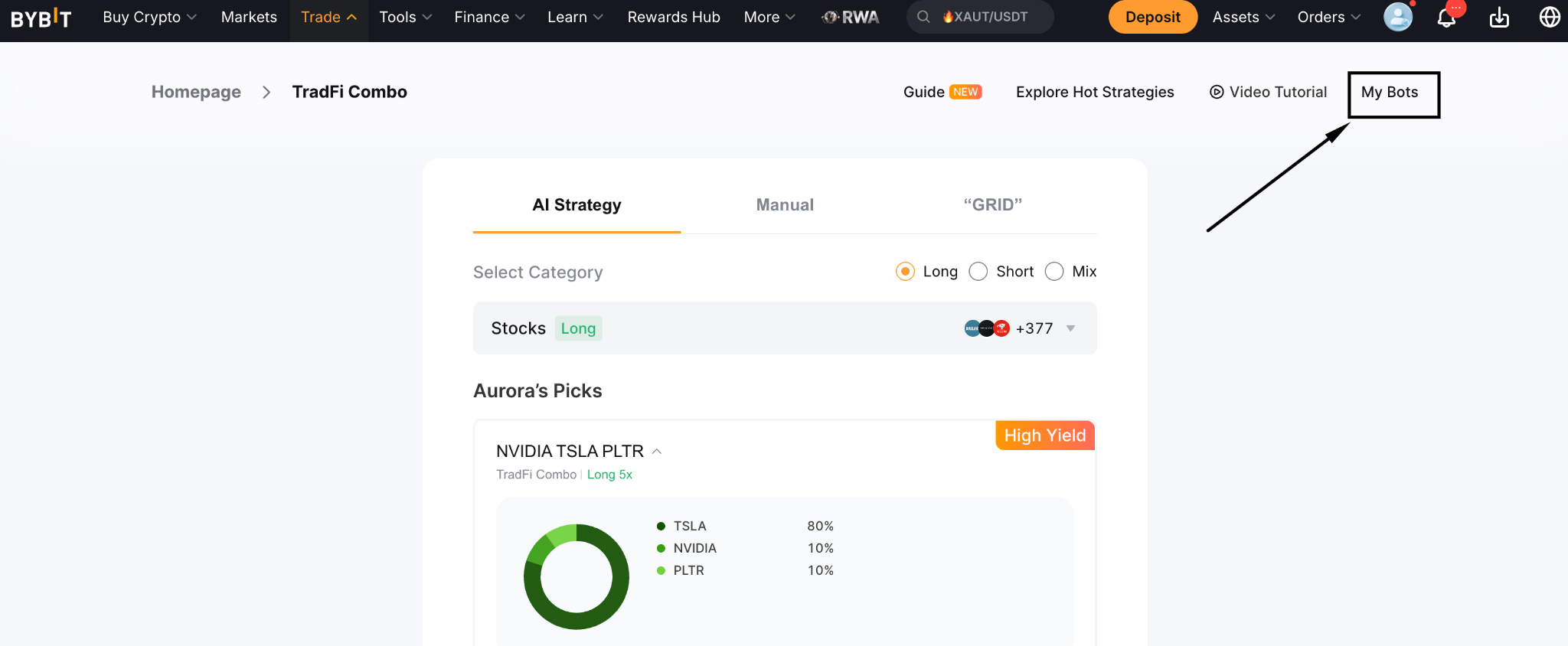Select the Short radio button
Screen dimensions: 1568x646
tap(978, 272)
